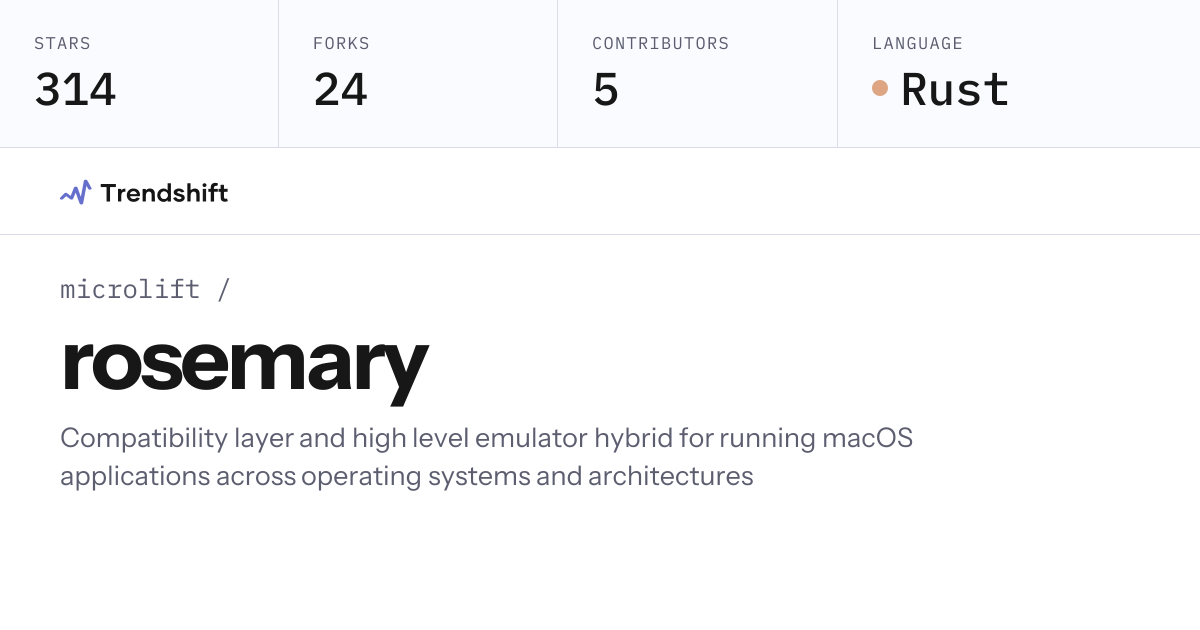Click the 24 forks count
Screen dimensions: 1200x630
click(x=340, y=90)
